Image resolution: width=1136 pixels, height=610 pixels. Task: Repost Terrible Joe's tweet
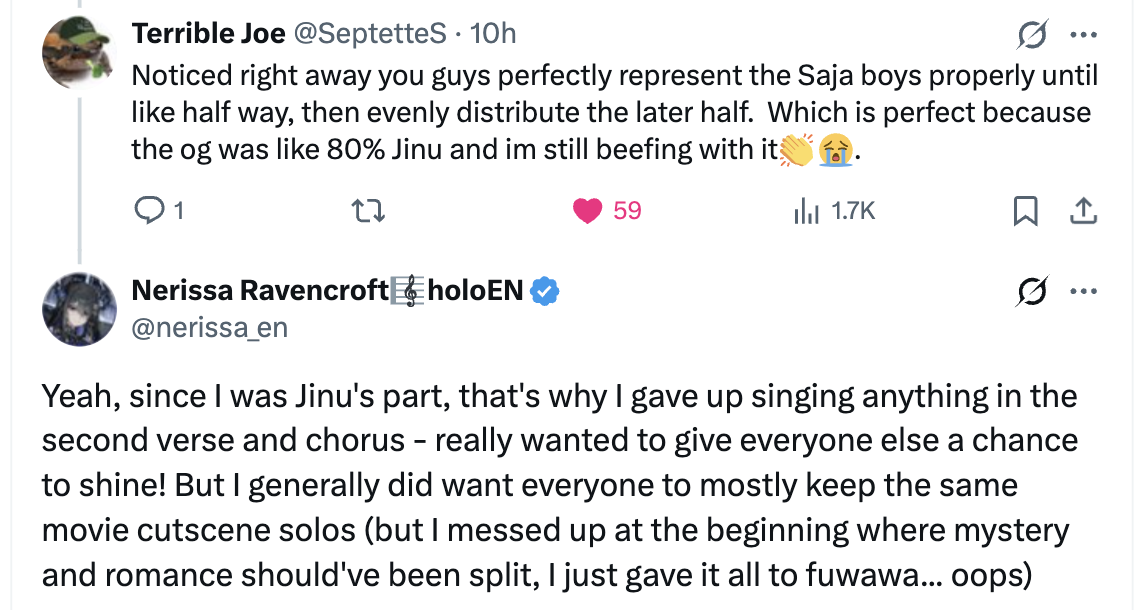(370, 211)
